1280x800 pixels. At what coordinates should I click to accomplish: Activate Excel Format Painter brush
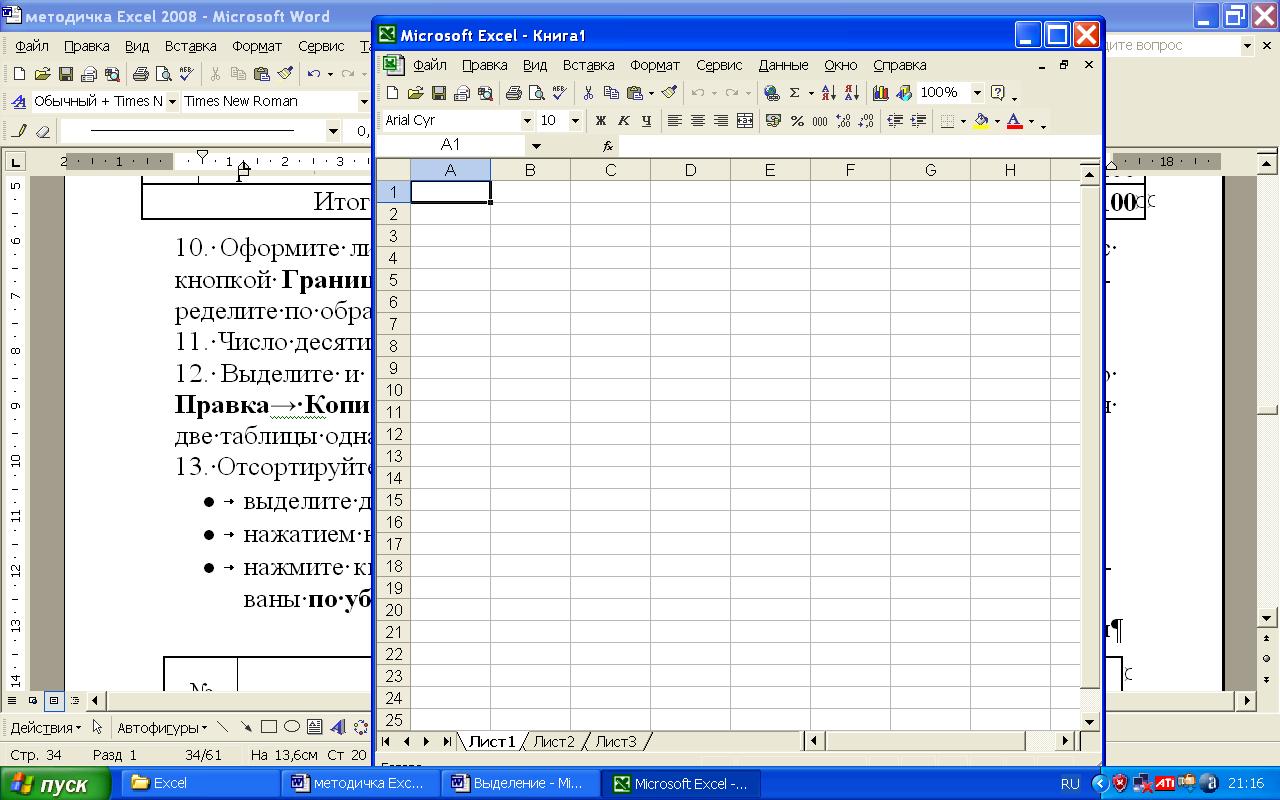[x=669, y=93]
